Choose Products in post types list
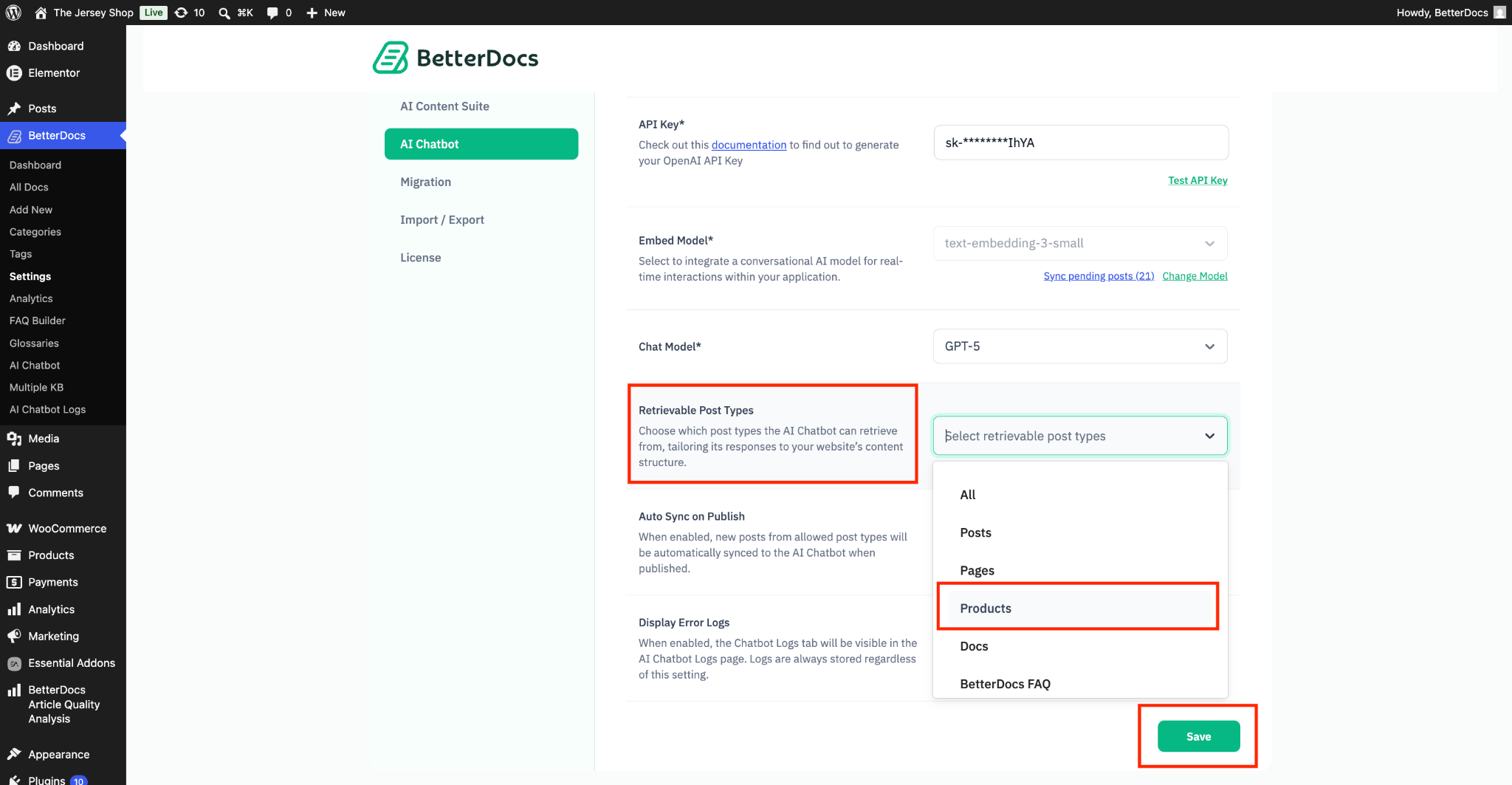This screenshot has height=785, width=1512. point(1080,608)
